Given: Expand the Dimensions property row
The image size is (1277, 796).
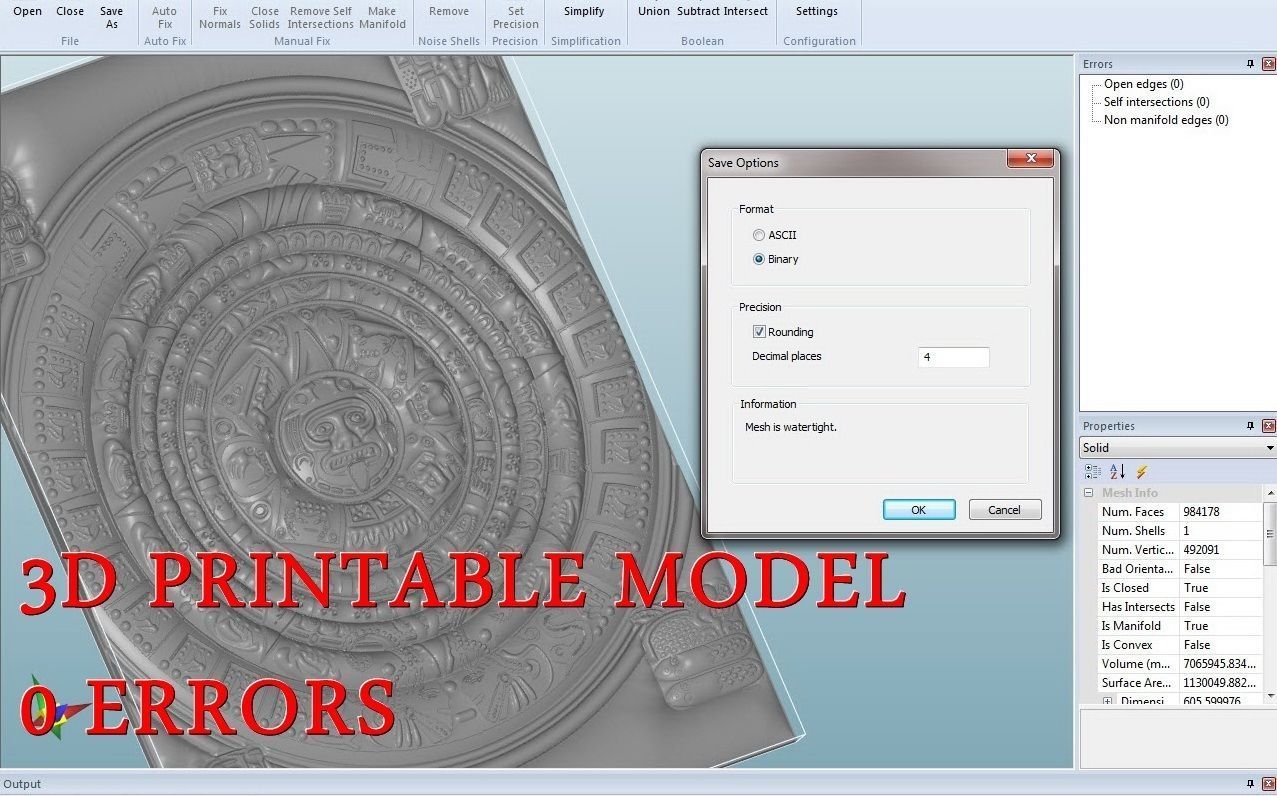Looking at the screenshot, I should click(x=1108, y=702).
